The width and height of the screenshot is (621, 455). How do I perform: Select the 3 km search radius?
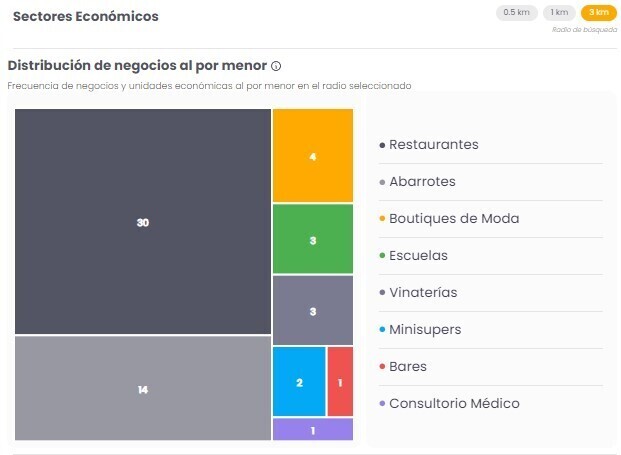pyautogui.click(x=598, y=13)
